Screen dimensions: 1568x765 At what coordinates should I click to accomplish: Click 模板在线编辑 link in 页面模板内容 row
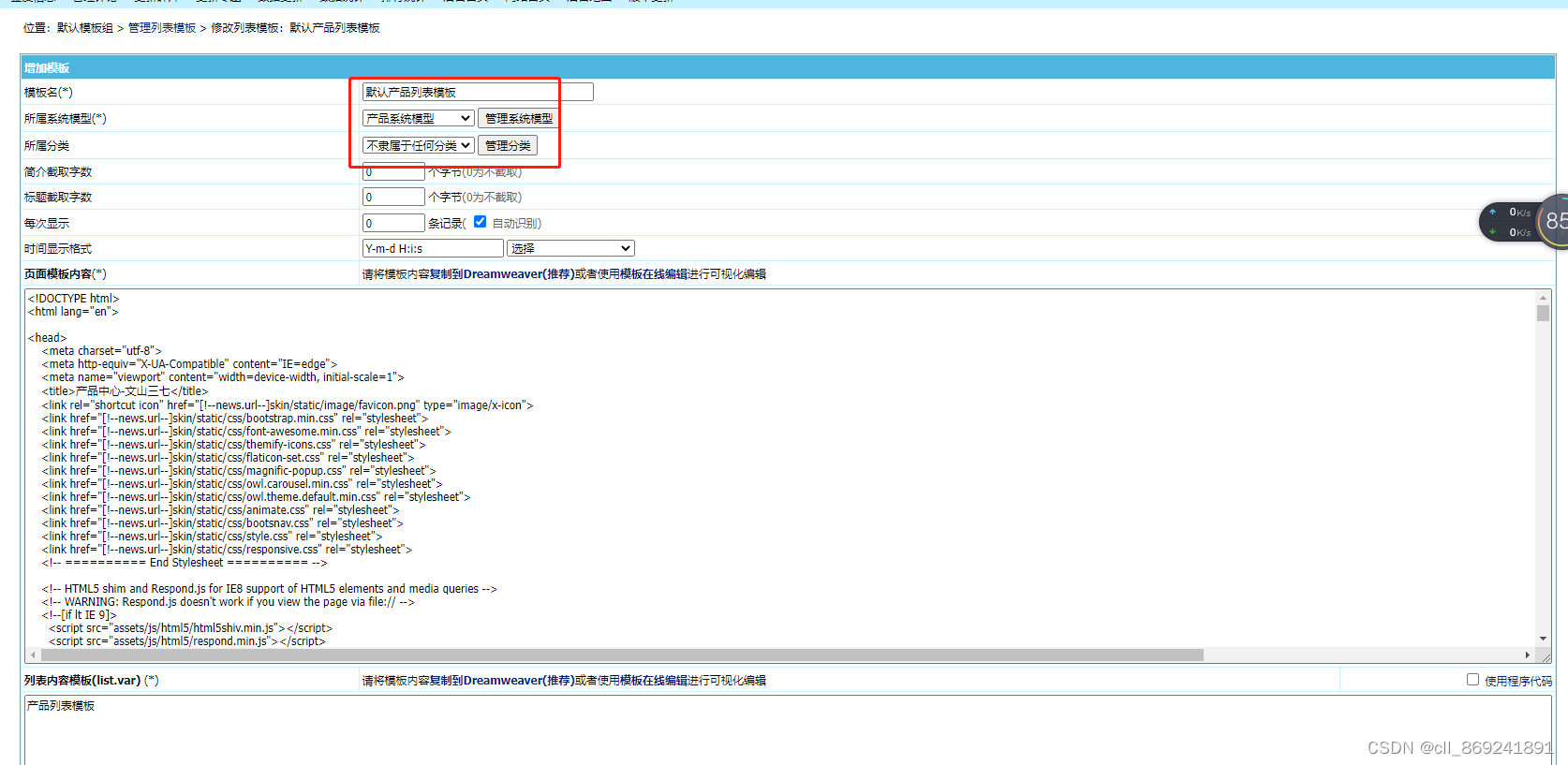(x=654, y=274)
